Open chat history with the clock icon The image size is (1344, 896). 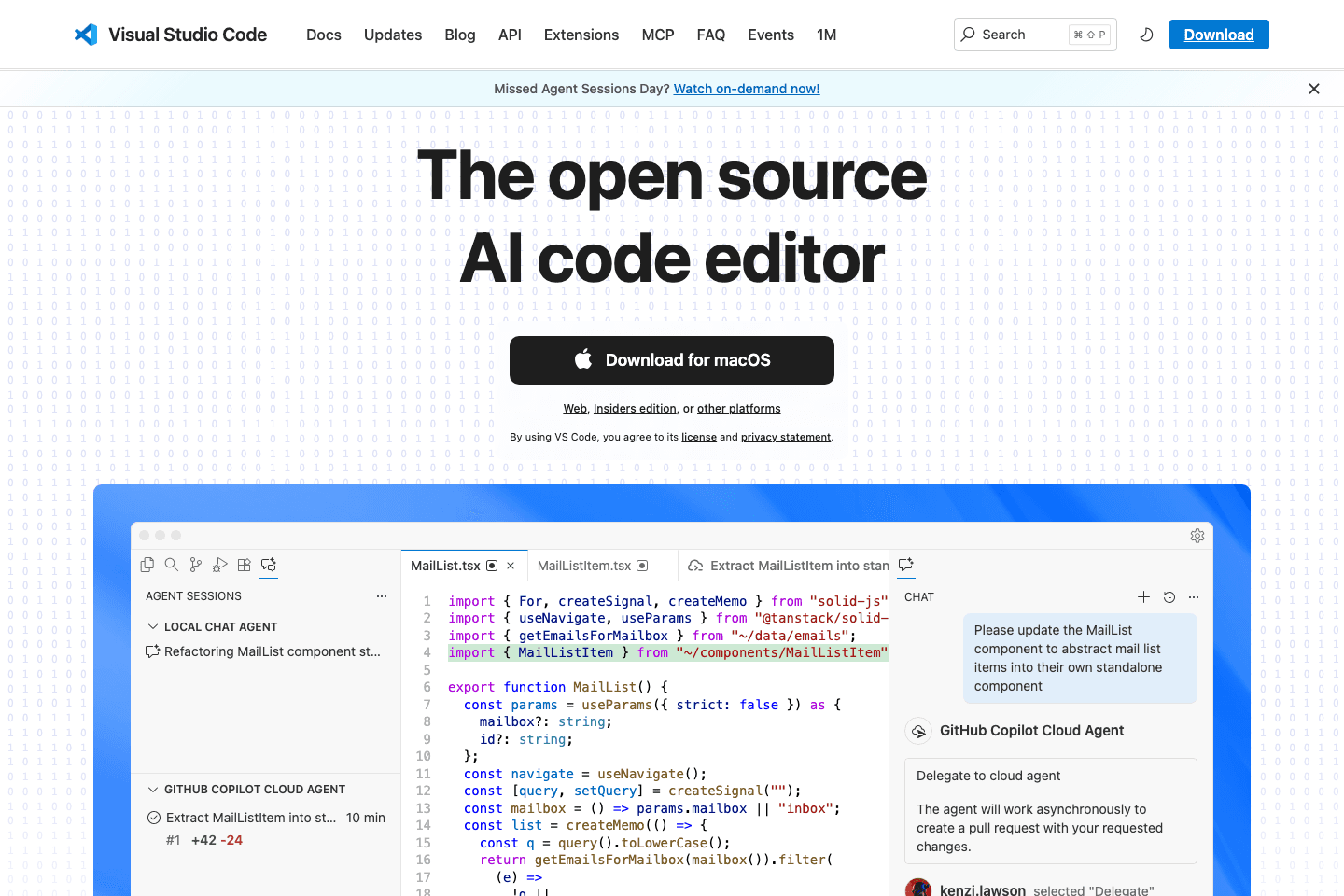(x=1169, y=596)
